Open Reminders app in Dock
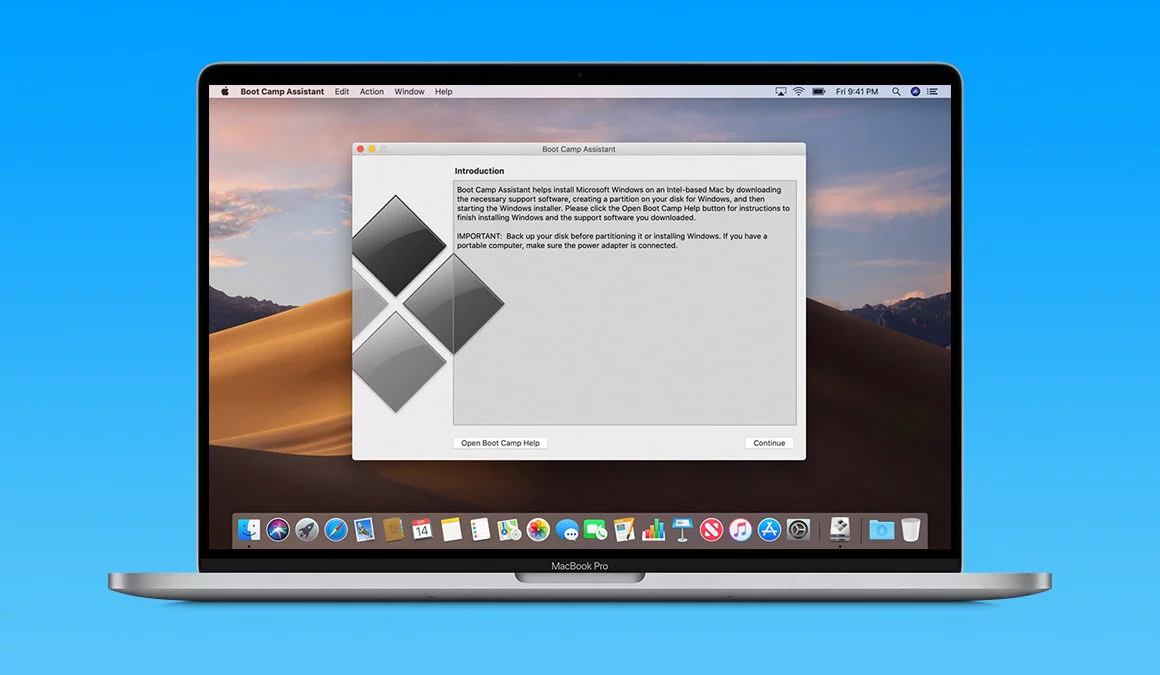 (480, 530)
